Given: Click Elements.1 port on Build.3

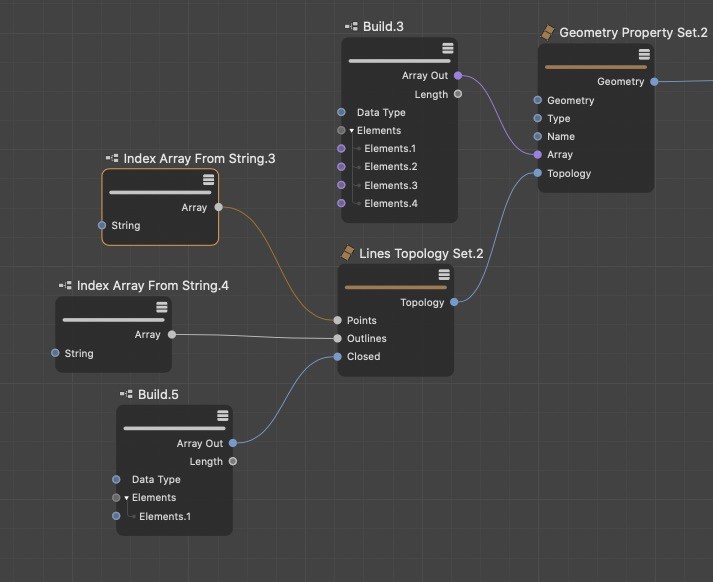Looking at the screenshot, I should pos(341,148).
